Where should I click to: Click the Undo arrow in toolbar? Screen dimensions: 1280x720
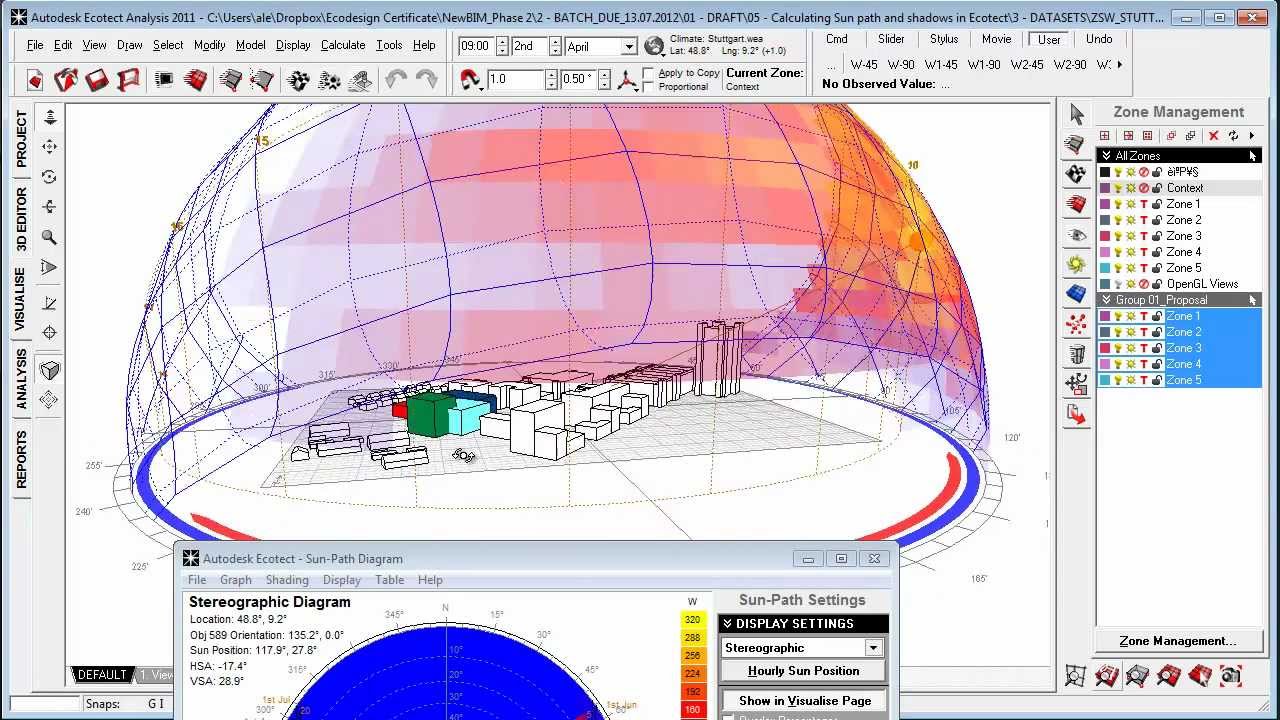(396, 80)
